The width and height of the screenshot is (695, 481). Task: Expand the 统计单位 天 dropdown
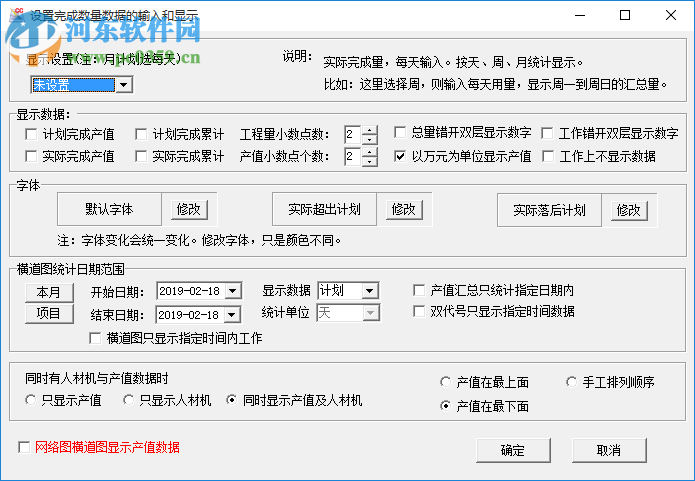point(370,313)
